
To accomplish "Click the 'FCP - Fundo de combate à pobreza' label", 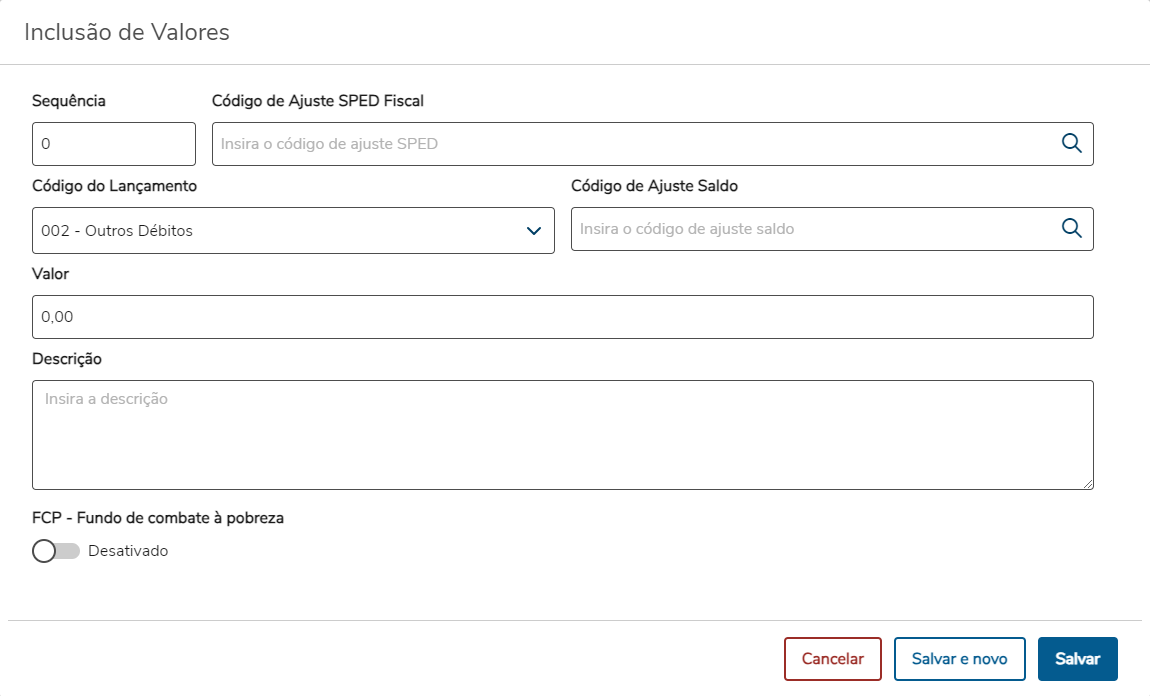I will click(x=158, y=518).
